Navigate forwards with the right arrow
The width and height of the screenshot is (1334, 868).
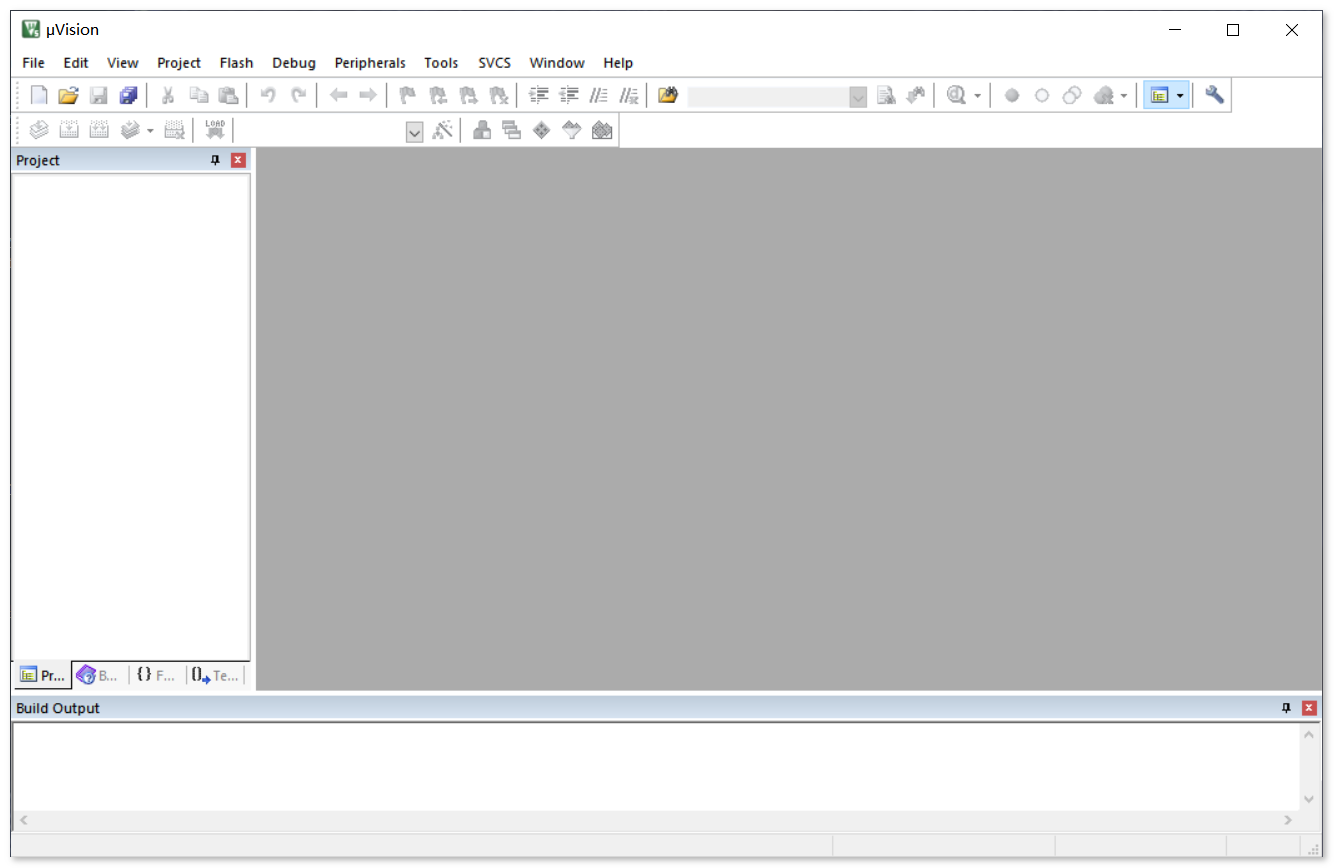tap(368, 96)
